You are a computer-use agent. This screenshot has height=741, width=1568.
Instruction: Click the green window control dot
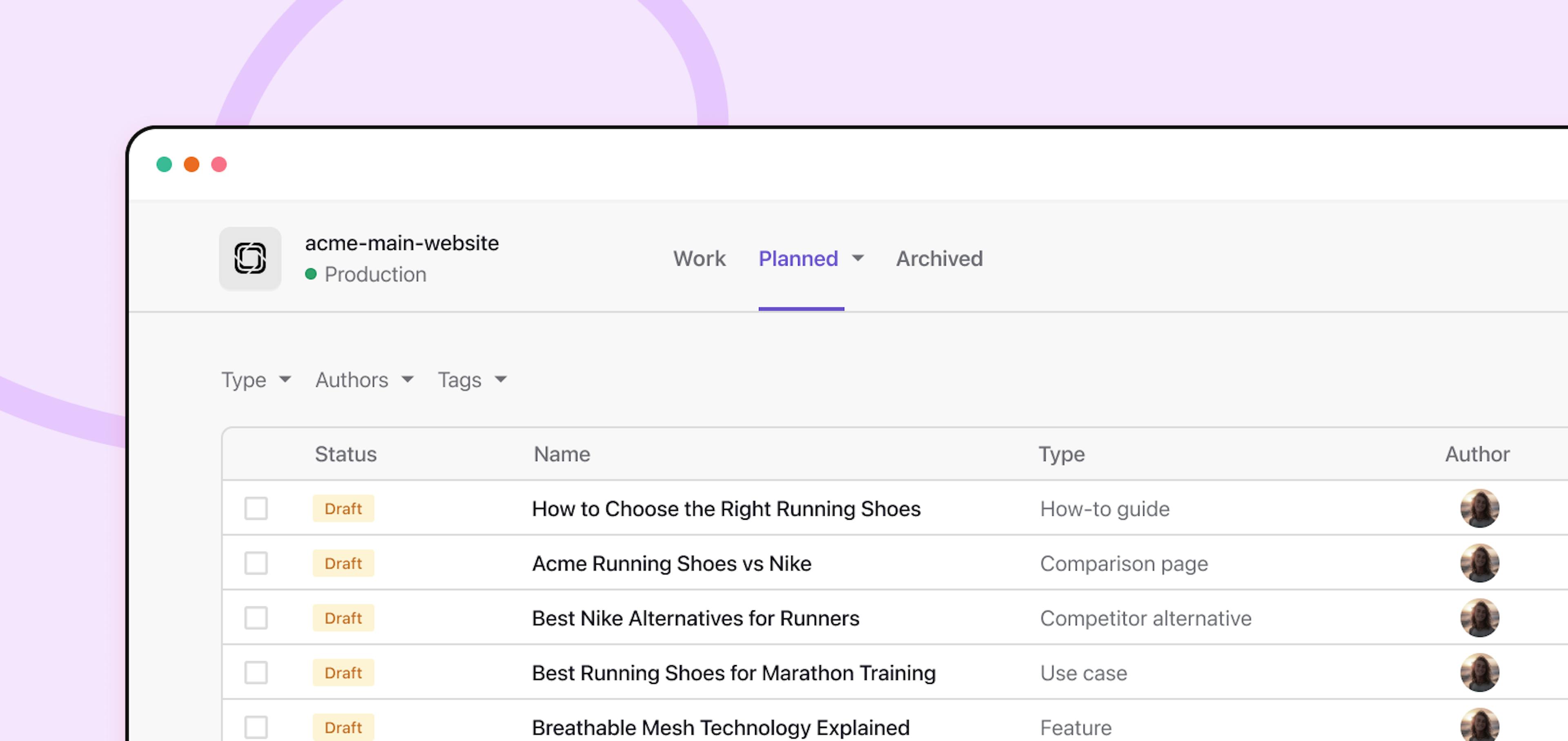click(164, 164)
